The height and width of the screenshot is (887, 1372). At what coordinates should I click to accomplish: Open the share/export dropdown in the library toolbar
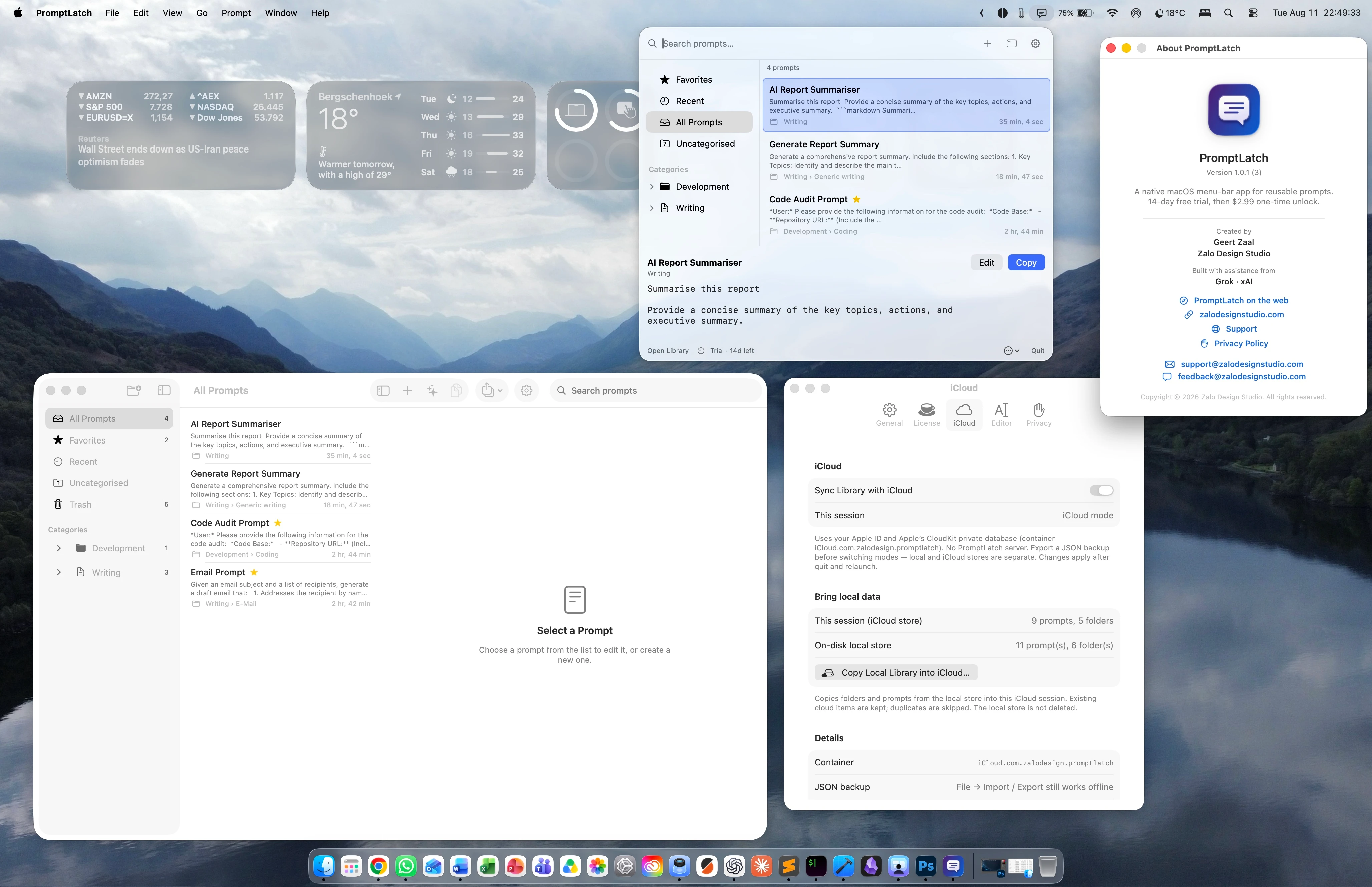492,391
